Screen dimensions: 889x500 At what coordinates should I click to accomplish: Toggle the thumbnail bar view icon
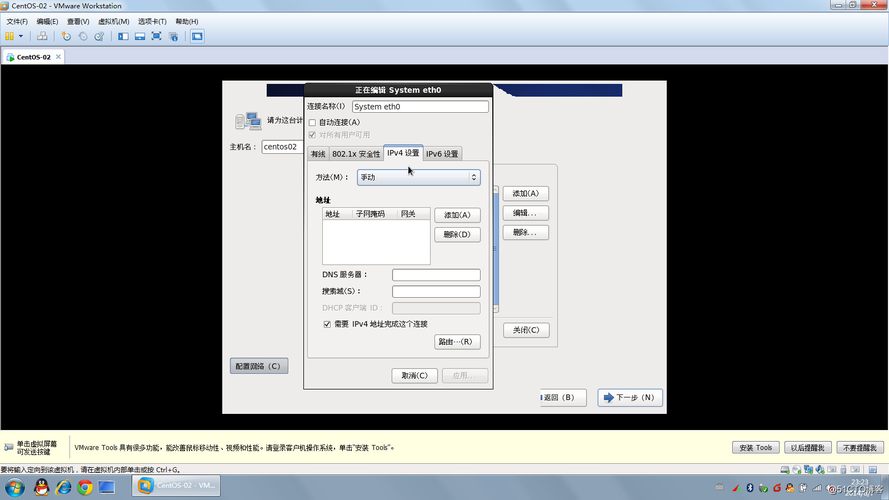(139, 36)
